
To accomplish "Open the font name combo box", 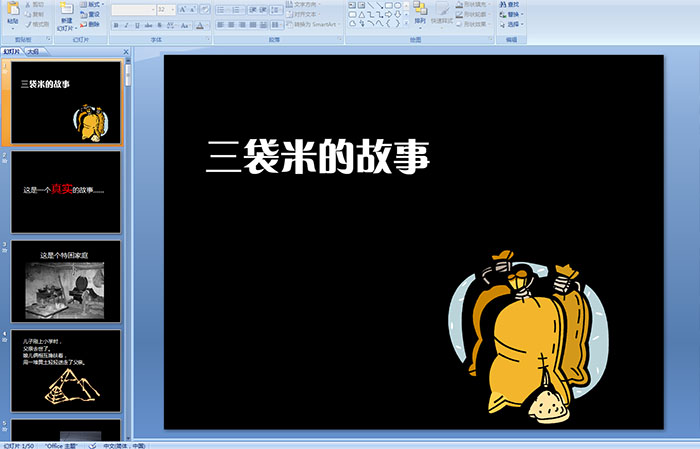I will click(133, 9).
